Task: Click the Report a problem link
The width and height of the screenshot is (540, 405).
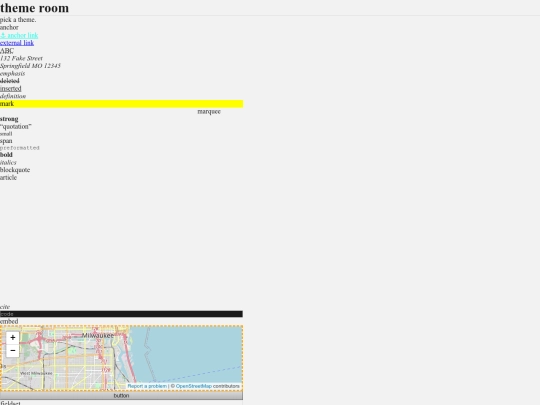Action: click(x=147, y=386)
